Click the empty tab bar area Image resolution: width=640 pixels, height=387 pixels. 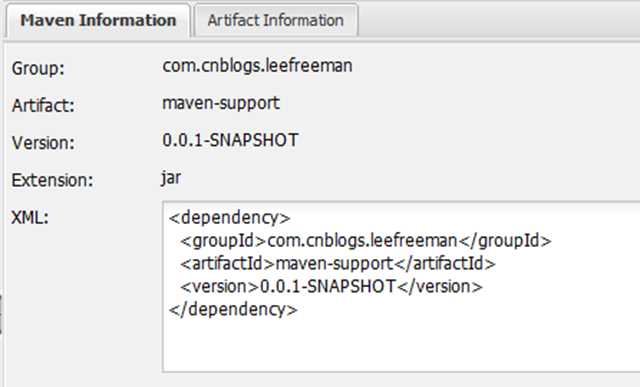pyautogui.click(x=499, y=20)
